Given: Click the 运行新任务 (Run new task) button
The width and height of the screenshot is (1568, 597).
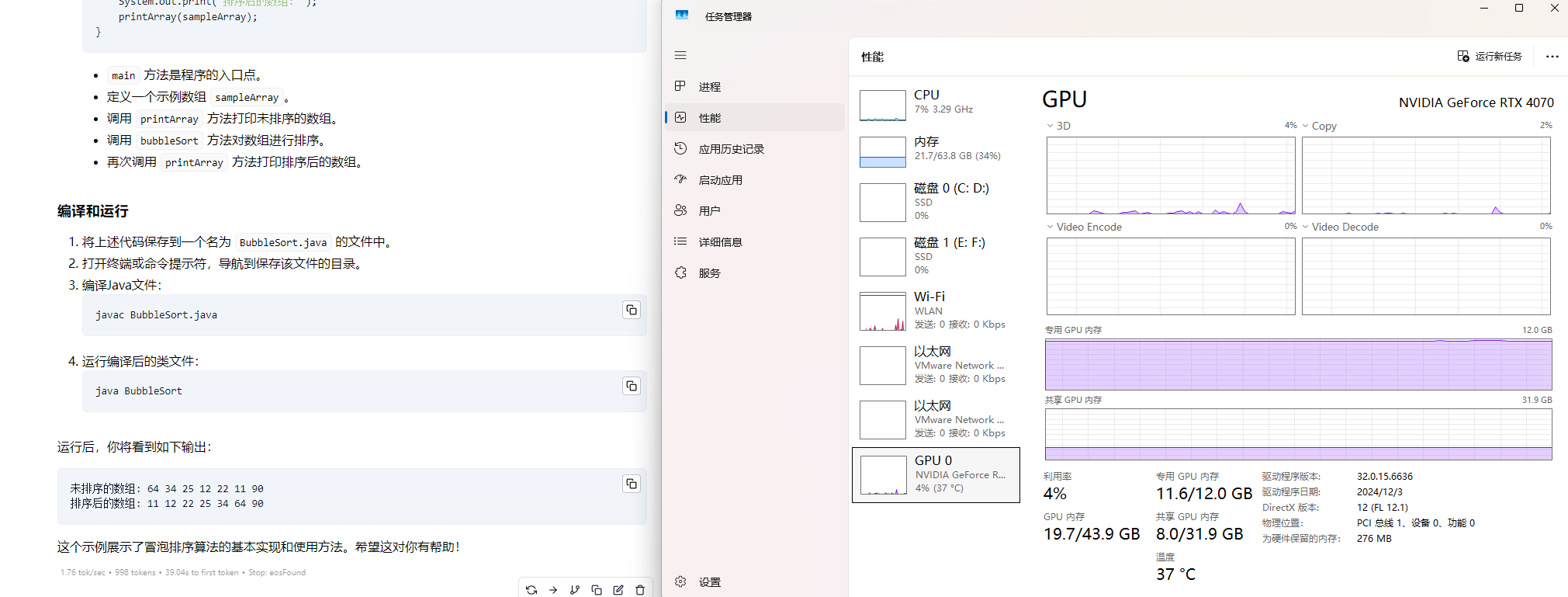Looking at the screenshot, I should pos(1490,57).
